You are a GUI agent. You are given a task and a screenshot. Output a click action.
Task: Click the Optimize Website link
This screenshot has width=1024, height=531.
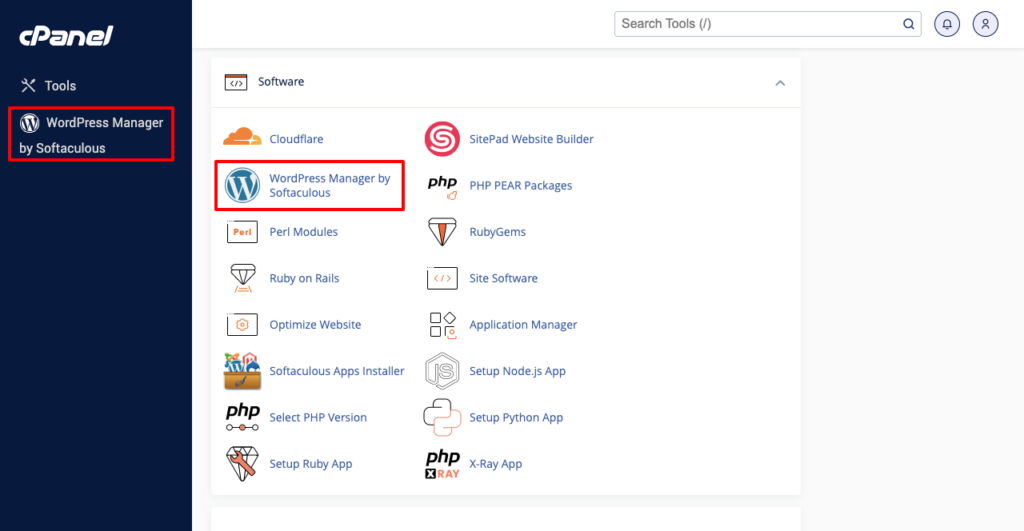[315, 325]
